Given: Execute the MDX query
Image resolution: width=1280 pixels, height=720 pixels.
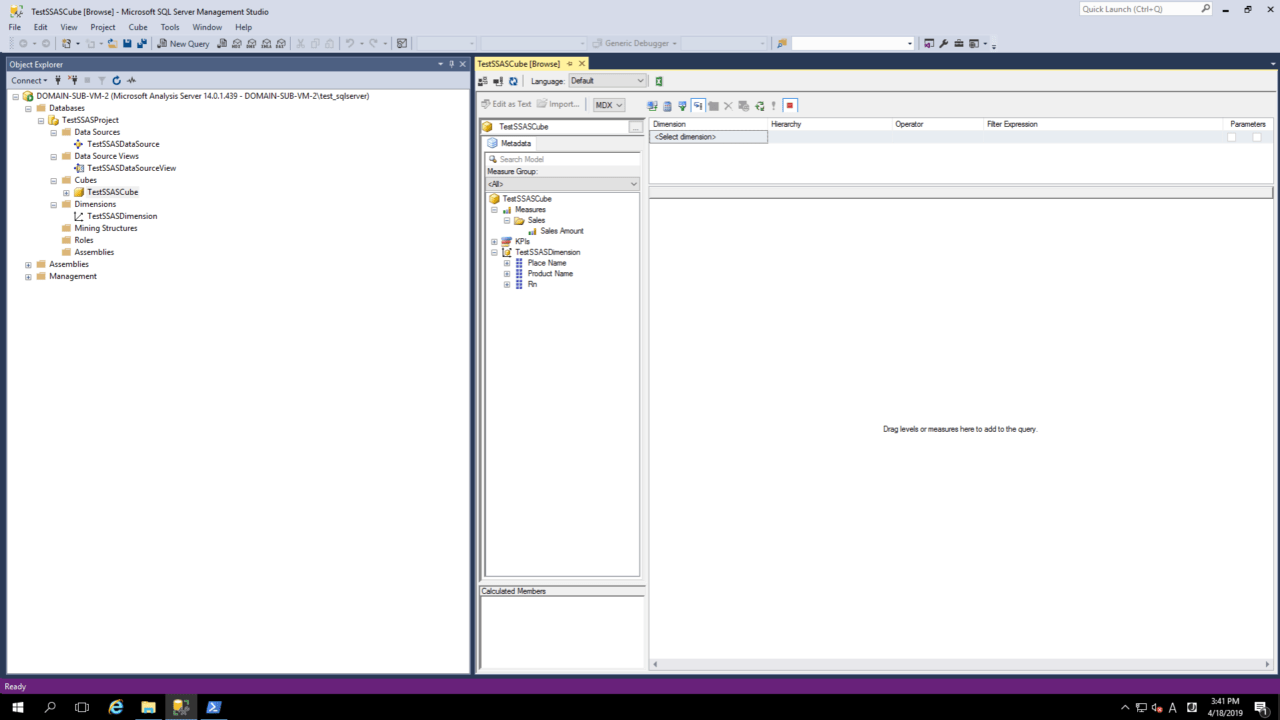Looking at the screenshot, I should tap(773, 105).
